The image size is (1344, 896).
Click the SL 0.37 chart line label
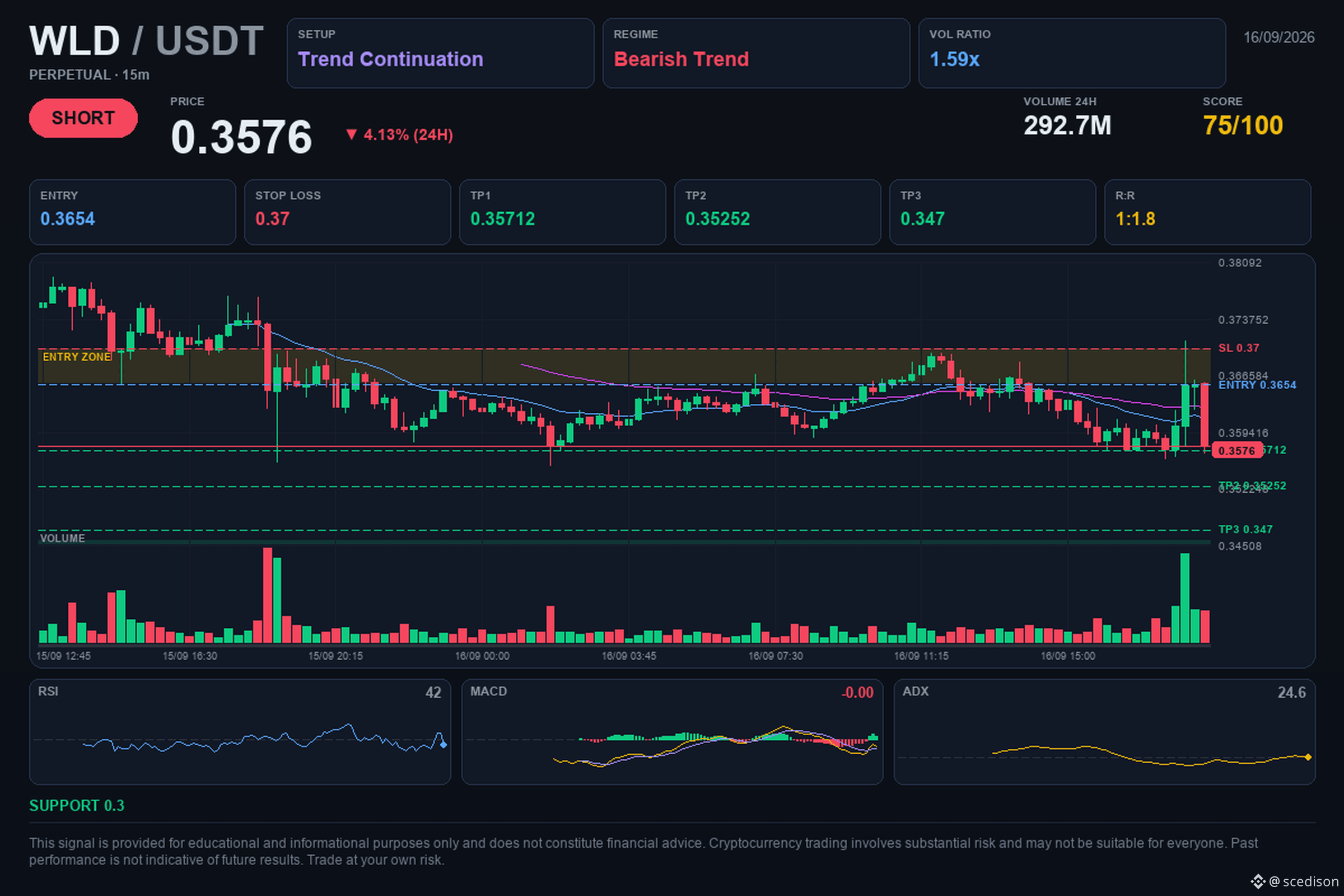coord(1238,347)
